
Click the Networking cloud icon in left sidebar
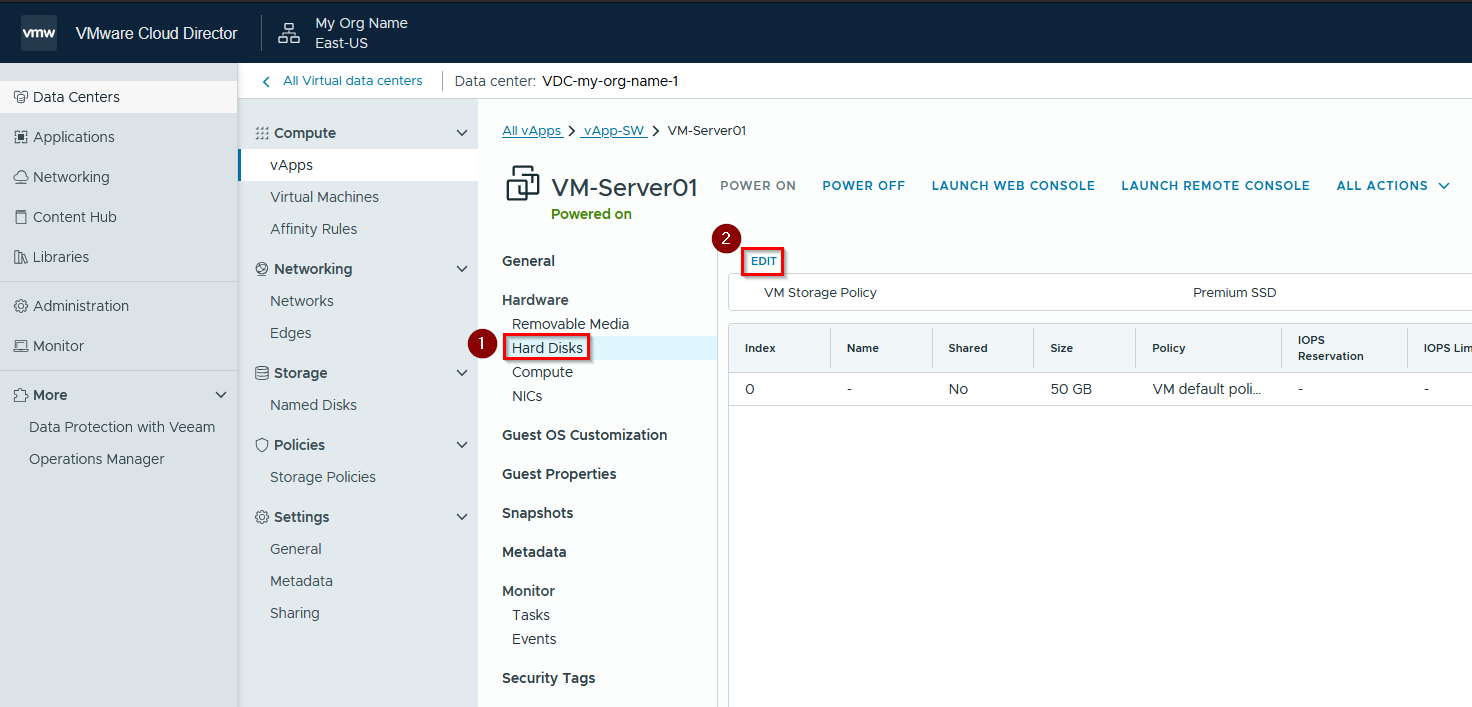[21, 177]
